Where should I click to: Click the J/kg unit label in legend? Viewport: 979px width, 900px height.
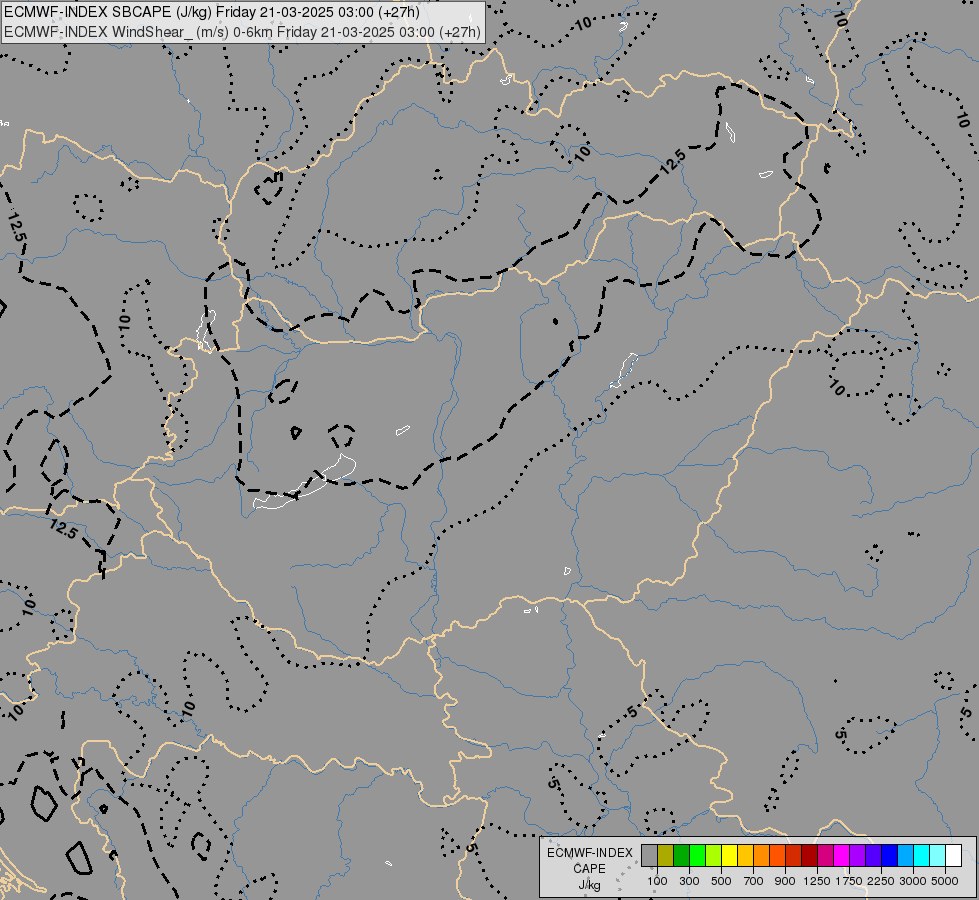click(589, 885)
